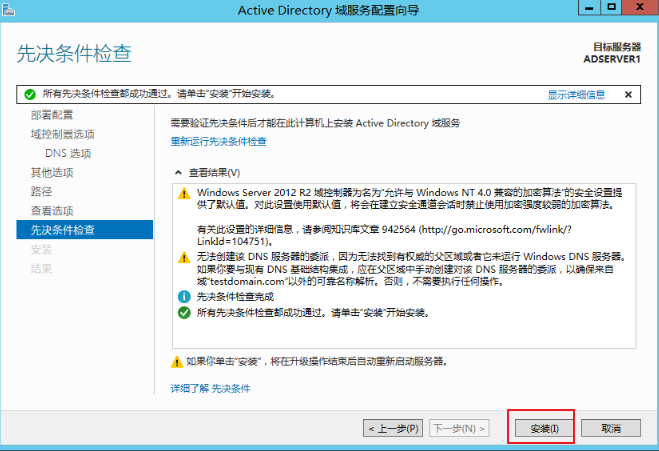The image size is (659, 451).
Task: Click the 安装 step in sidebar
Action: pyautogui.click(x=41, y=249)
